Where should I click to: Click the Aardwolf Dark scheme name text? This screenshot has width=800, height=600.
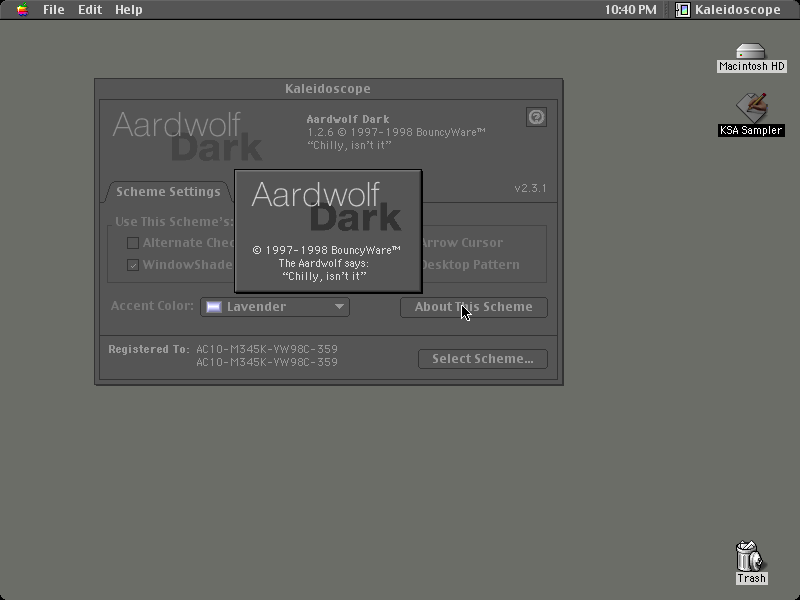coord(348,119)
